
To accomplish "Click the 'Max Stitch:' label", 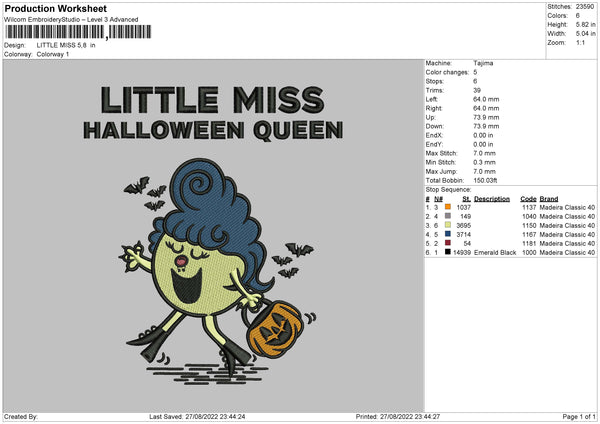I will (x=441, y=153).
